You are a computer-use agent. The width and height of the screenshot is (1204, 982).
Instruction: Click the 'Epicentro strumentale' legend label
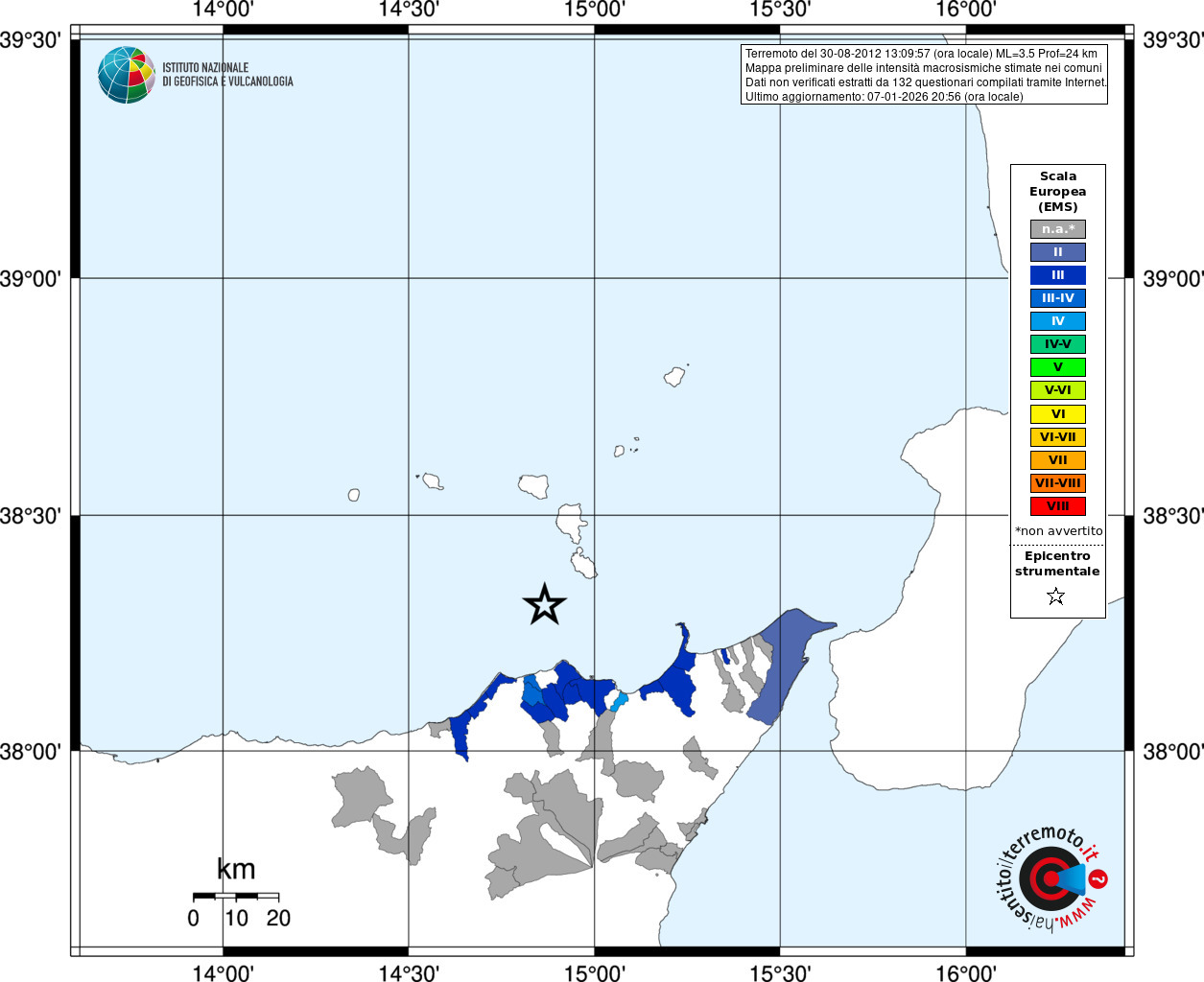pyautogui.click(x=1057, y=563)
